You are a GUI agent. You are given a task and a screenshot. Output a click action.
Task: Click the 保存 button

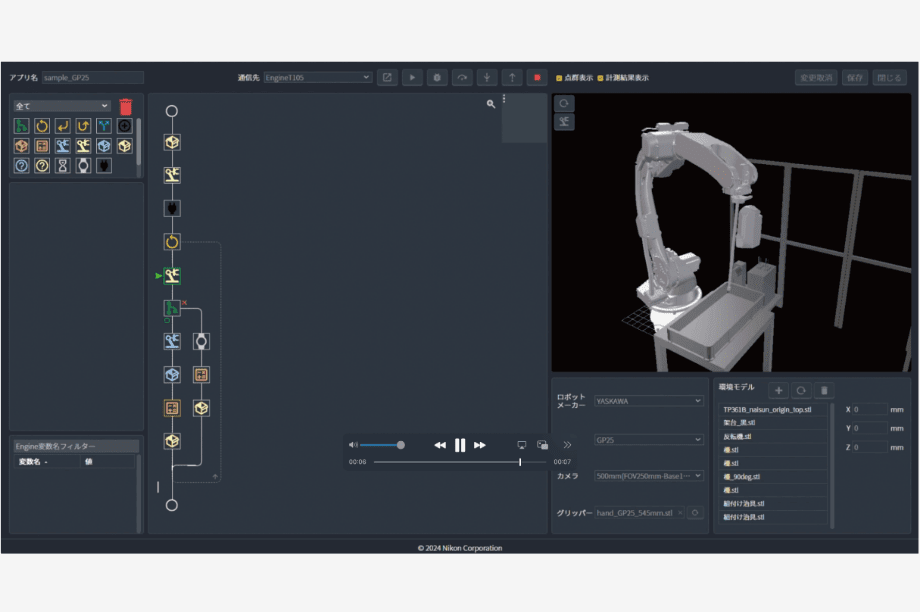pyautogui.click(x=855, y=77)
